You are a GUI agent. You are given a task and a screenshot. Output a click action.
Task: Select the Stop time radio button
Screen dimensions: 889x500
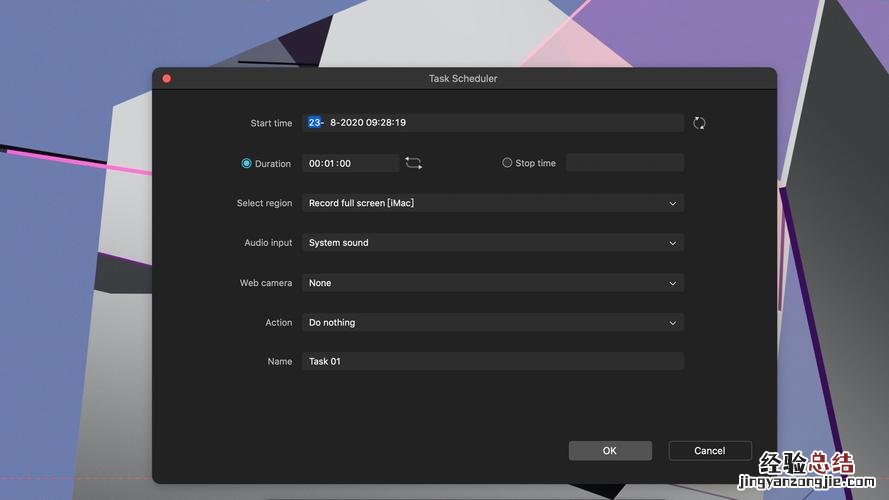coord(507,163)
